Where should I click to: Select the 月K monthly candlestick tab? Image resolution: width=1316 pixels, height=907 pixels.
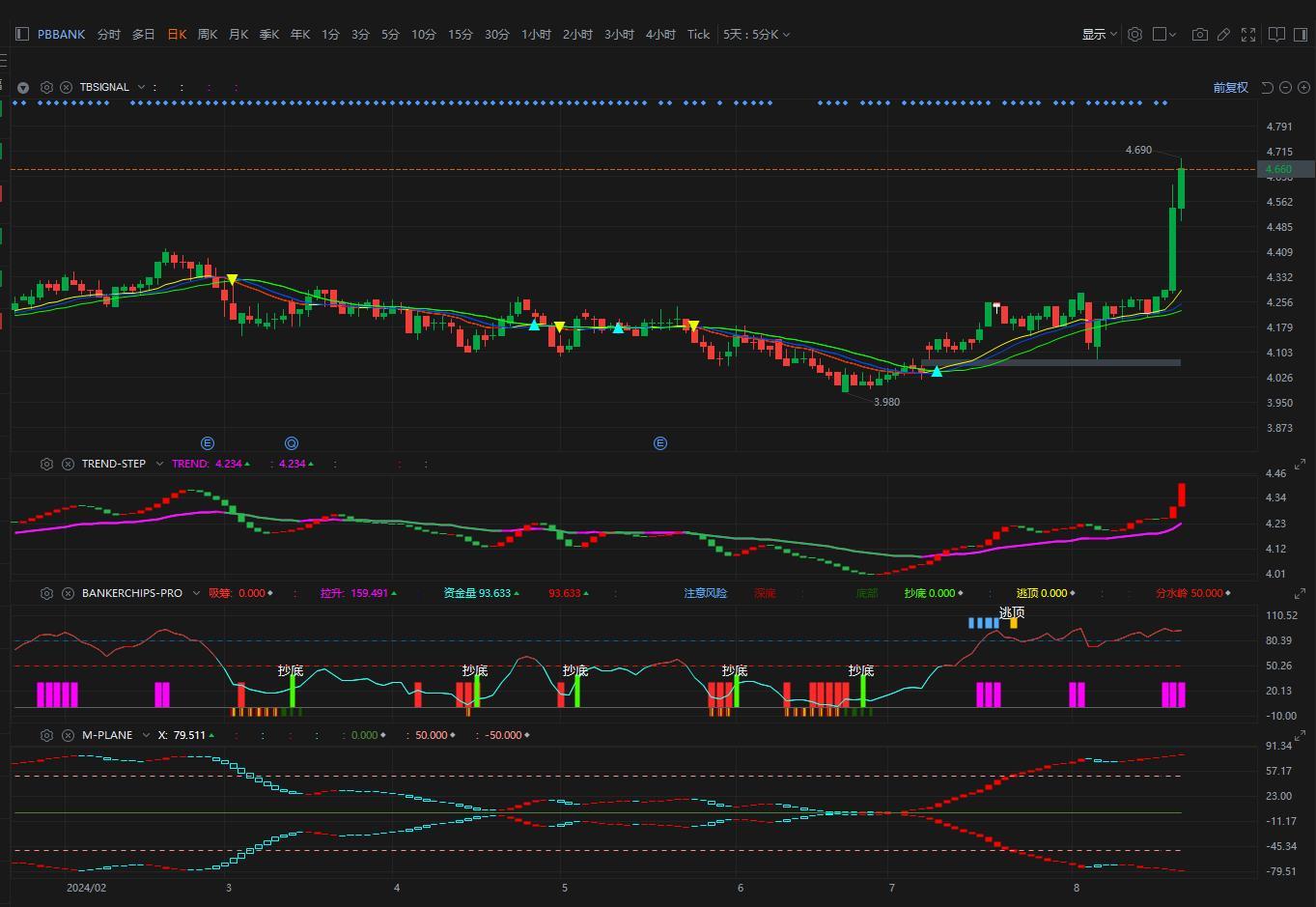238,34
